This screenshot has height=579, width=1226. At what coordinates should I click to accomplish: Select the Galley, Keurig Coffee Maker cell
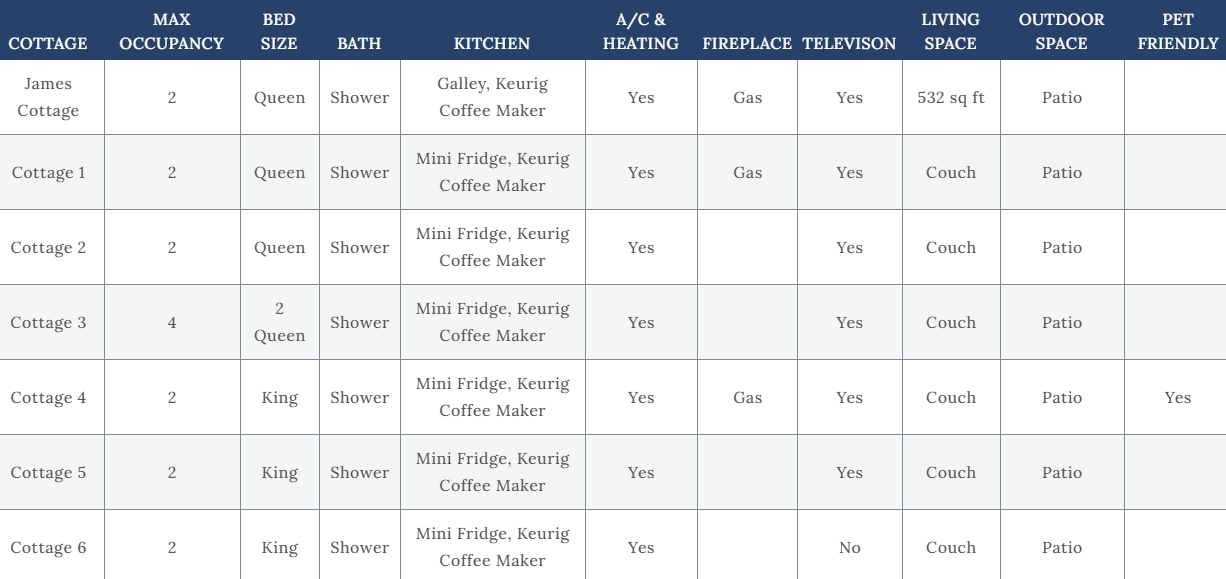(492, 97)
